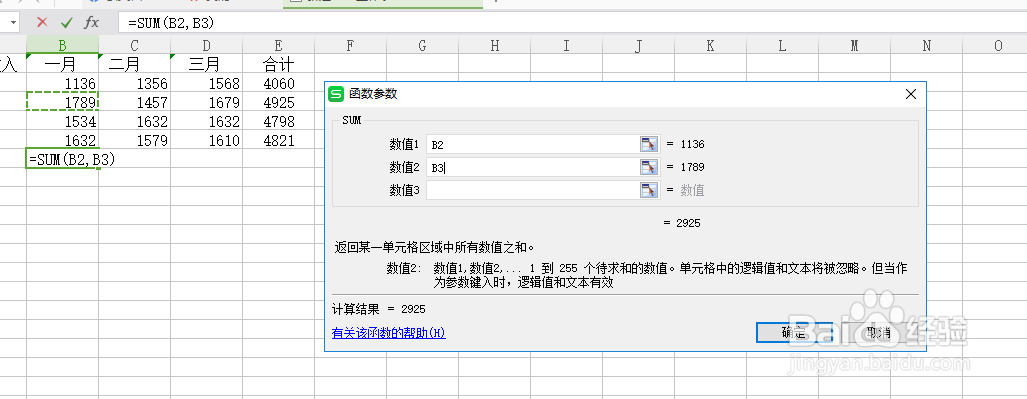Select column J header
This screenshot has height=399, width=1027.
639,45
